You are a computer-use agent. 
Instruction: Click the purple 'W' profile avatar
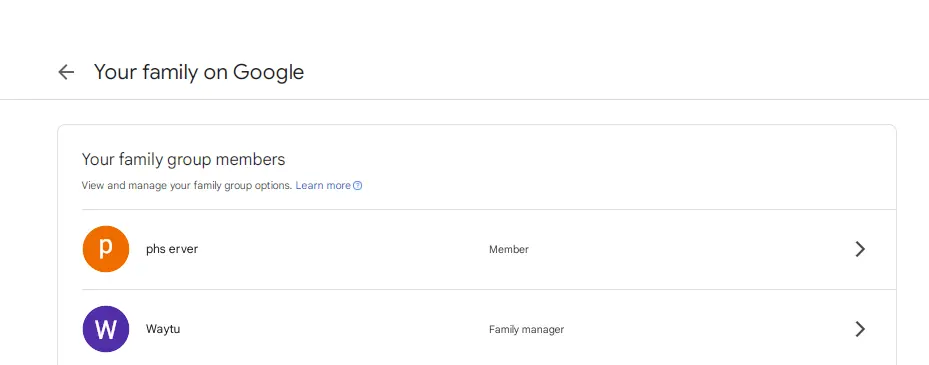(x=105, y=329)
